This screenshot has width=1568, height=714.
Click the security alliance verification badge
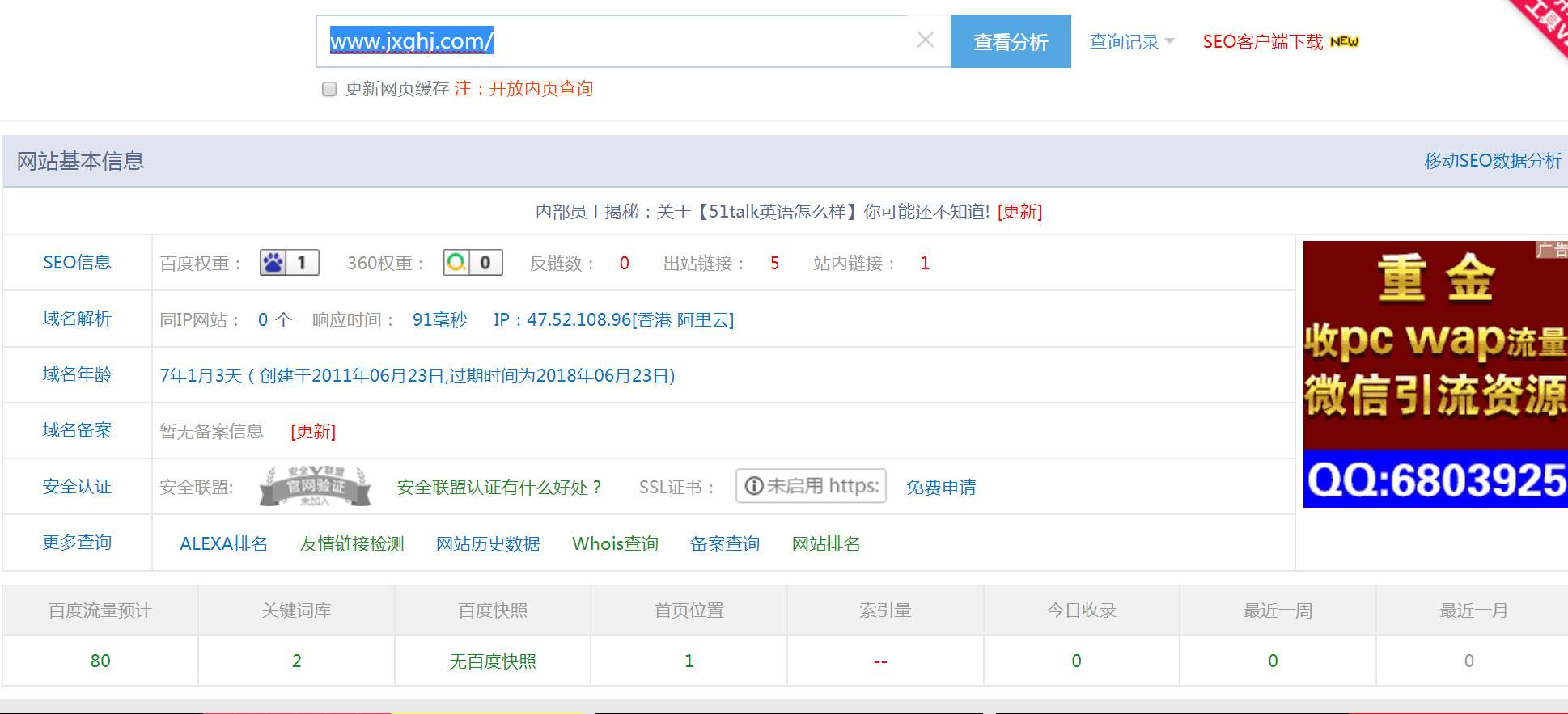click(315, 487)
